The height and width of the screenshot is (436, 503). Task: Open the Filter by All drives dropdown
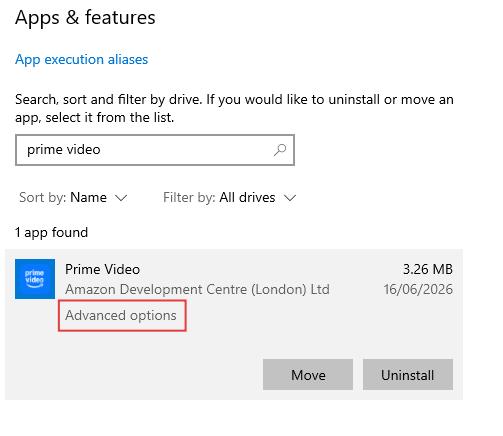coord(229,198)
